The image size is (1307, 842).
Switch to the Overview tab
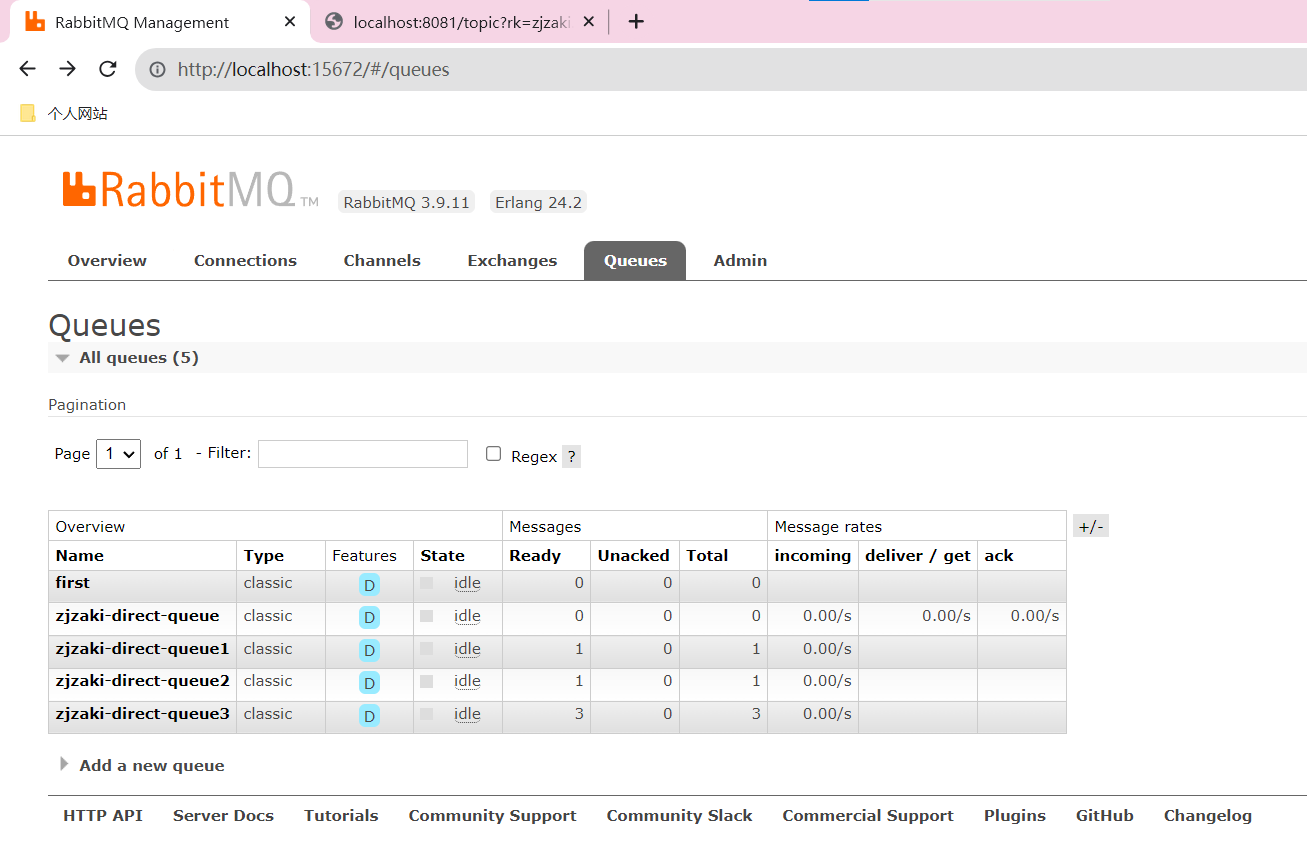pos(107,260)
